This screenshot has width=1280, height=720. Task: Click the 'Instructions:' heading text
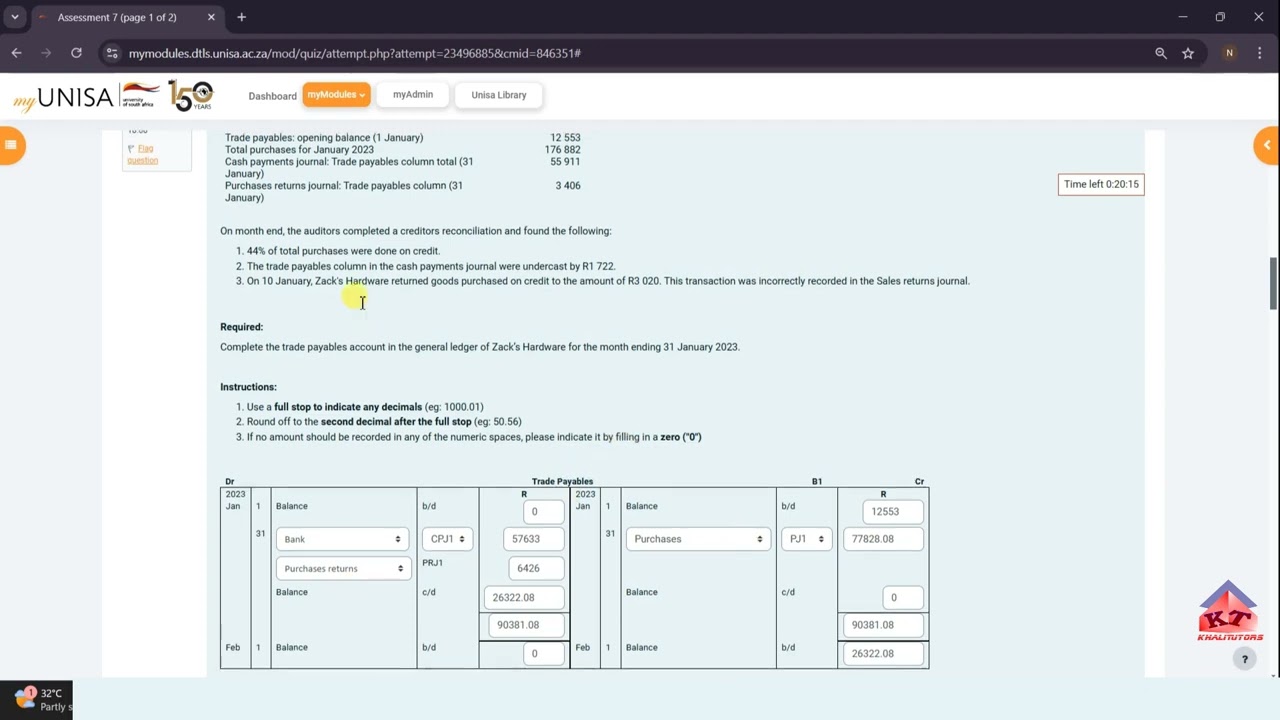point(248,387)
